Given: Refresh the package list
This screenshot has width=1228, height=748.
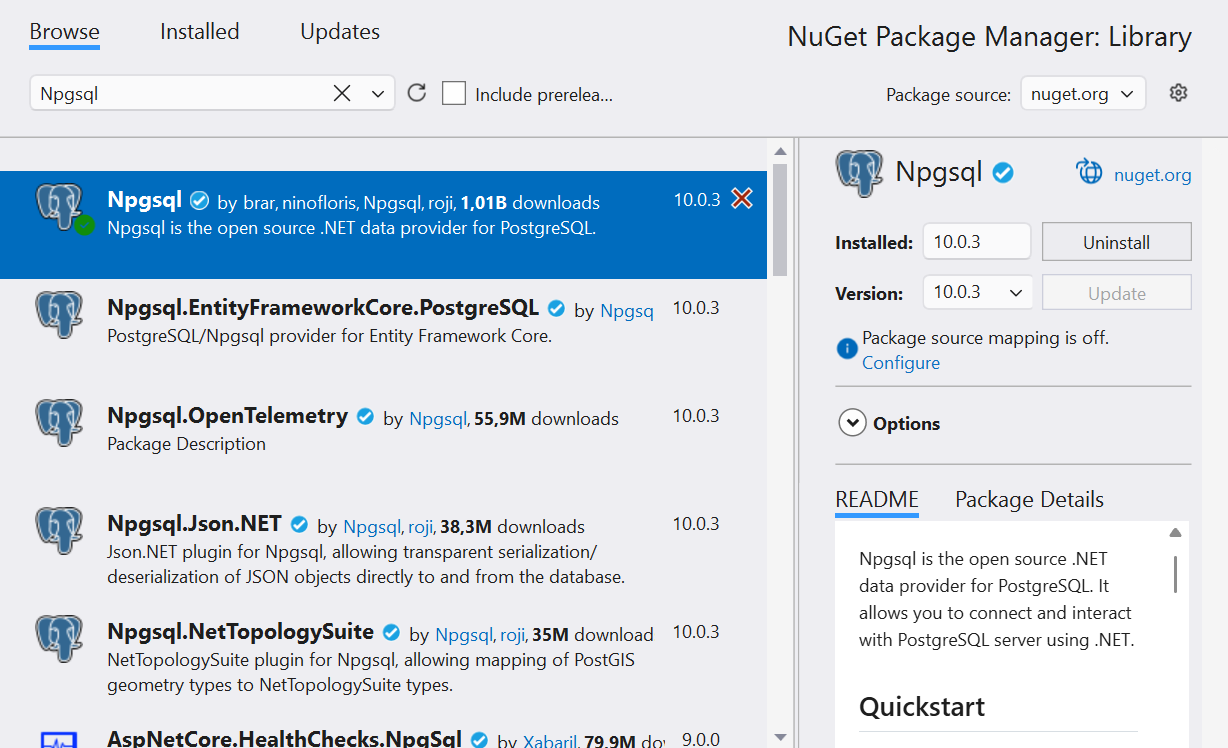Looking at the screenshot, I should point(417,93).
